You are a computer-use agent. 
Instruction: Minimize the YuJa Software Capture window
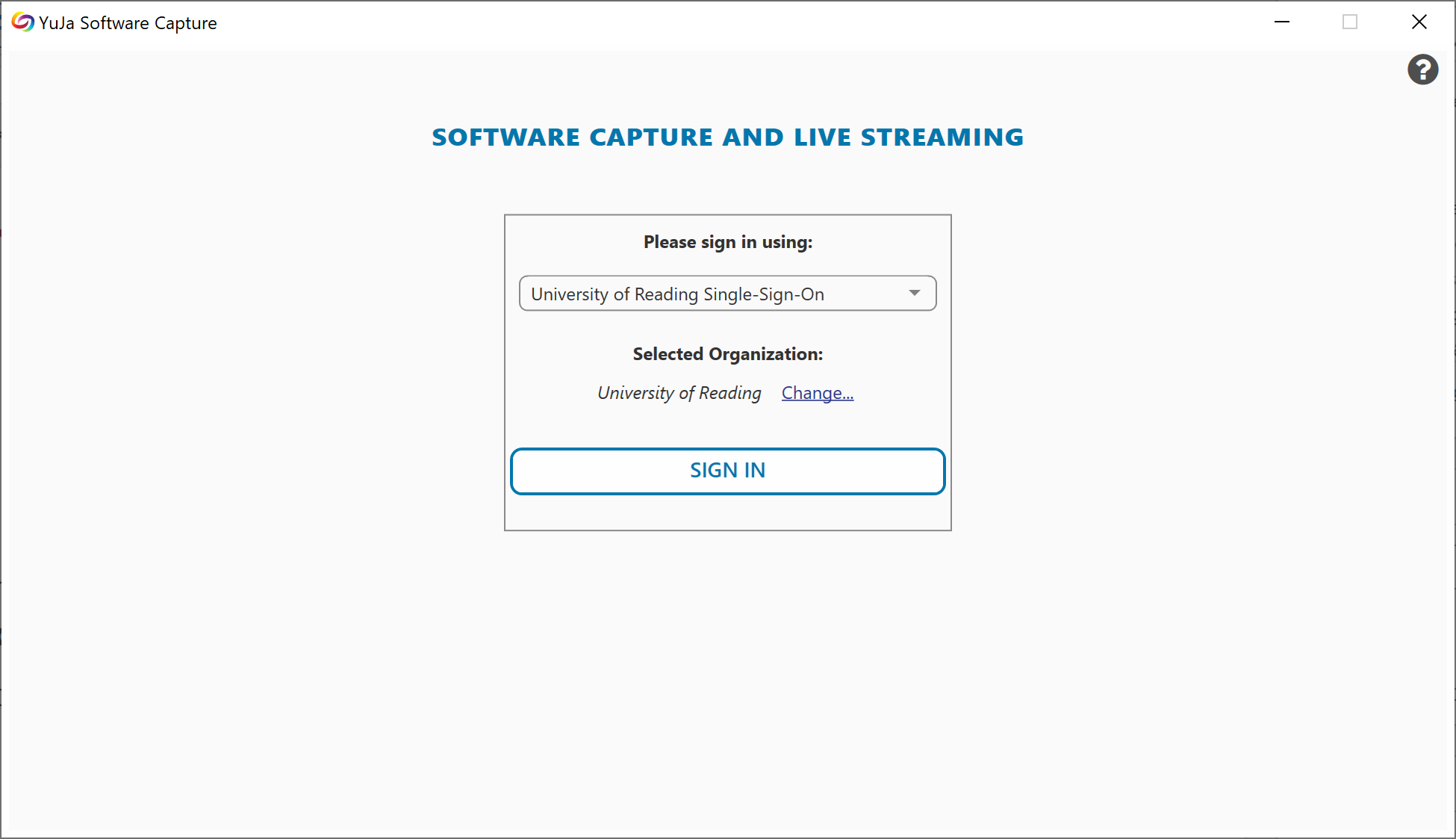pyautogui.click(x=1282, y=22)
